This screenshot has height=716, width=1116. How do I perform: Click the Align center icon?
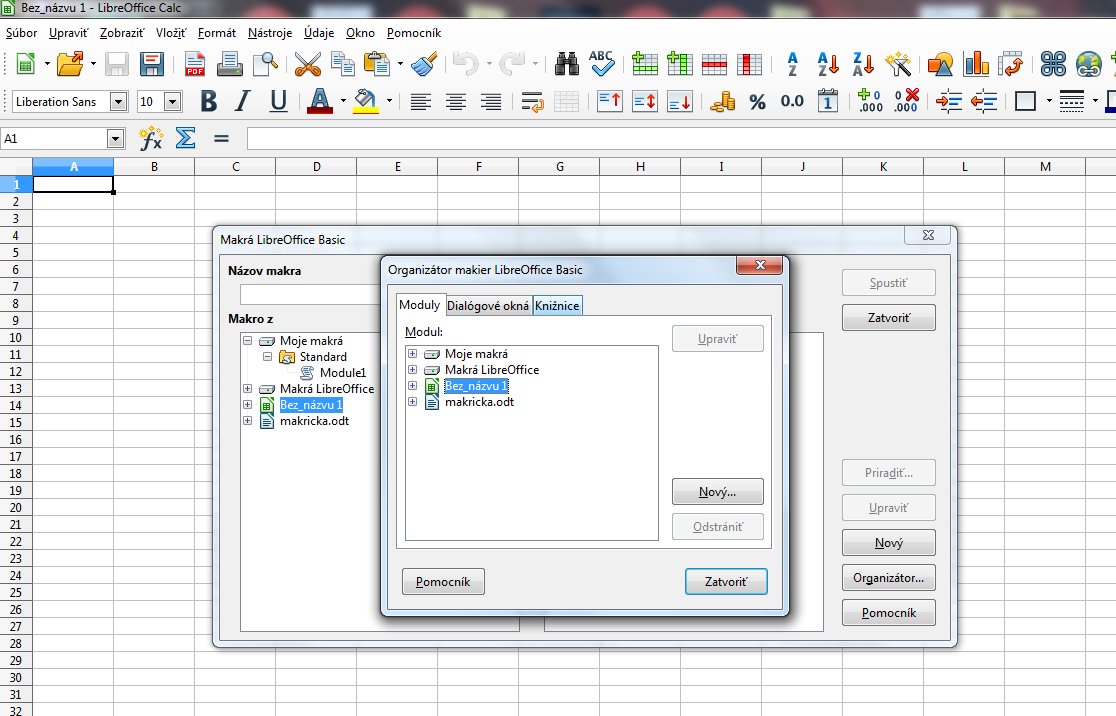pos(456,102)
